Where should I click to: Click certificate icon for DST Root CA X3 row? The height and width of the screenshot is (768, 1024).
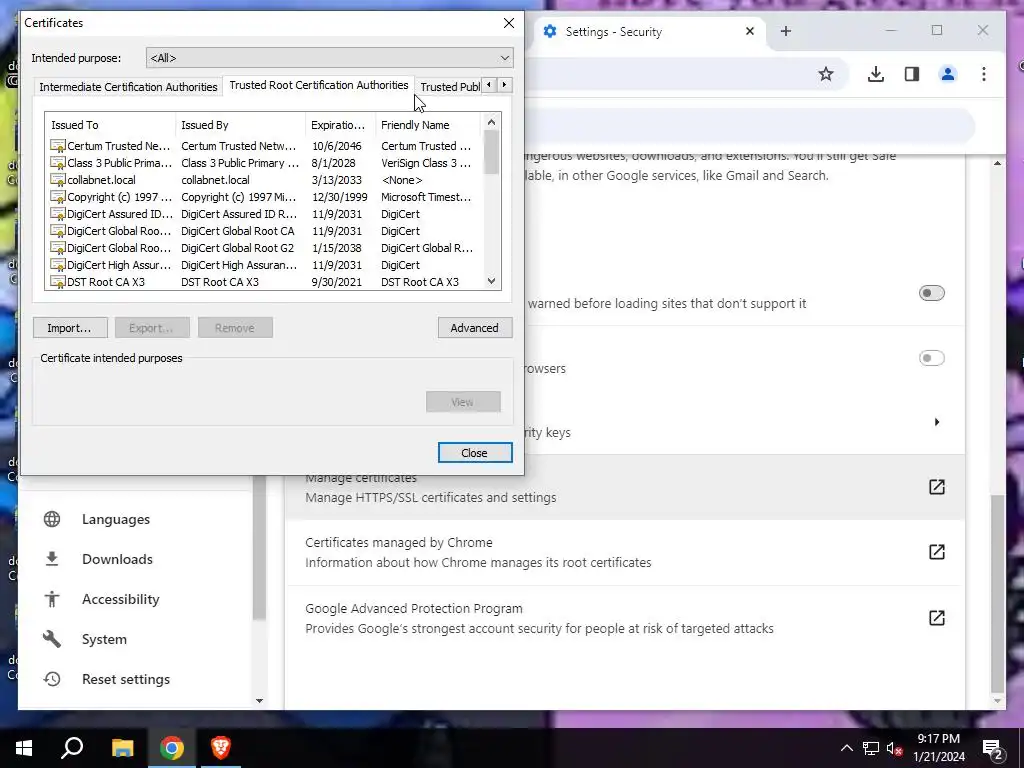point(57,281)
